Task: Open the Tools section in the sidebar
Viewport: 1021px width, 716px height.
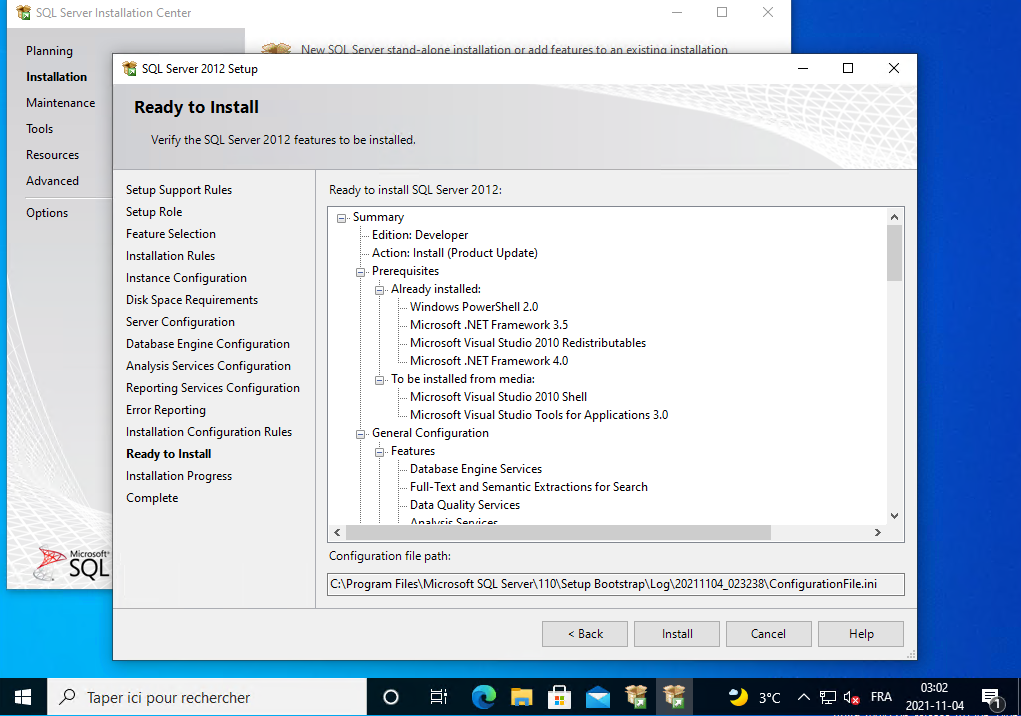Action: coord(40,129)
